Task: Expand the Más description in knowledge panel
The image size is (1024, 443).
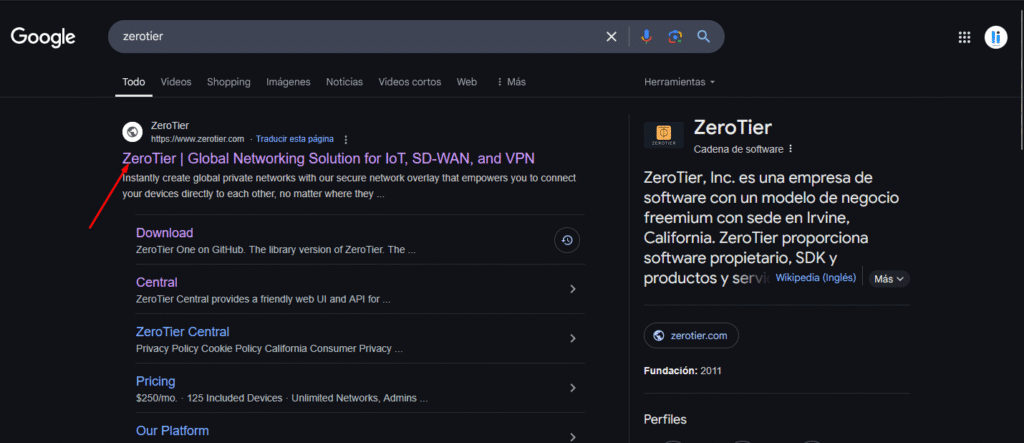Action: click(888, 279)
